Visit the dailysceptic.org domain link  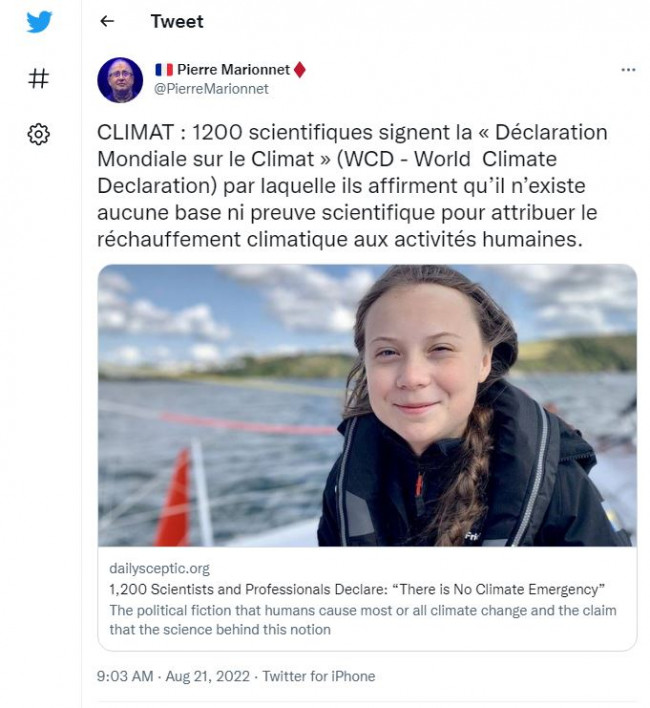click(159, 568)
